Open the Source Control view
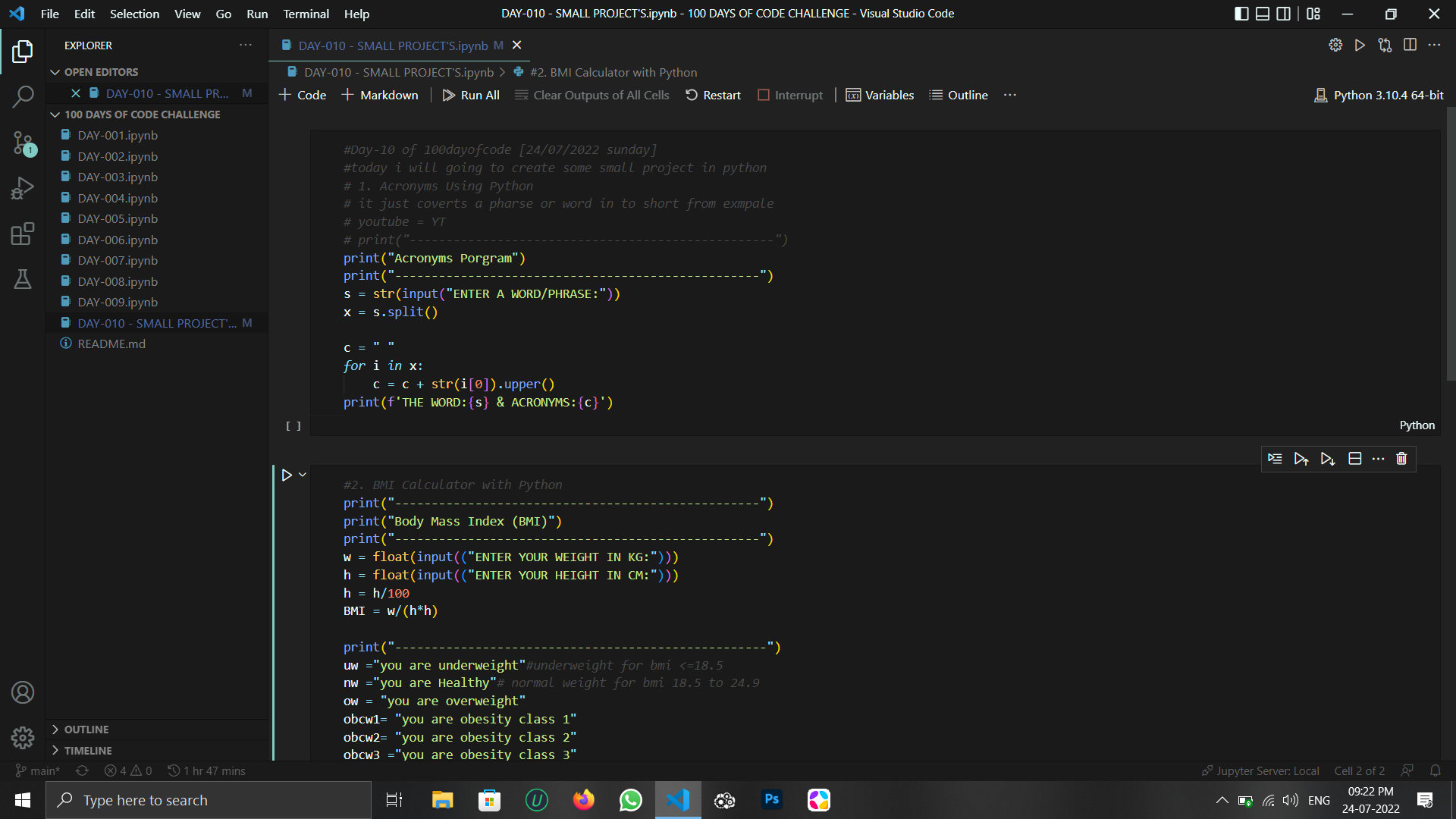Screen dimensions: 1456x819 23,143
